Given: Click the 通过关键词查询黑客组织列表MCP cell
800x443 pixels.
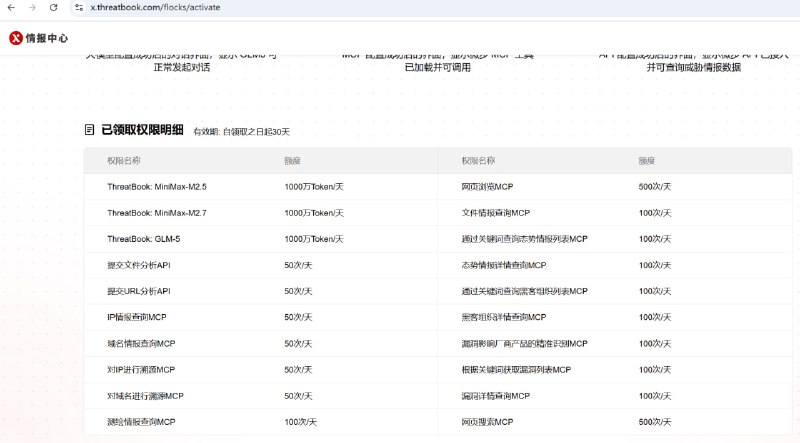Looking at the screenshot, I should (x=524, y=291).
